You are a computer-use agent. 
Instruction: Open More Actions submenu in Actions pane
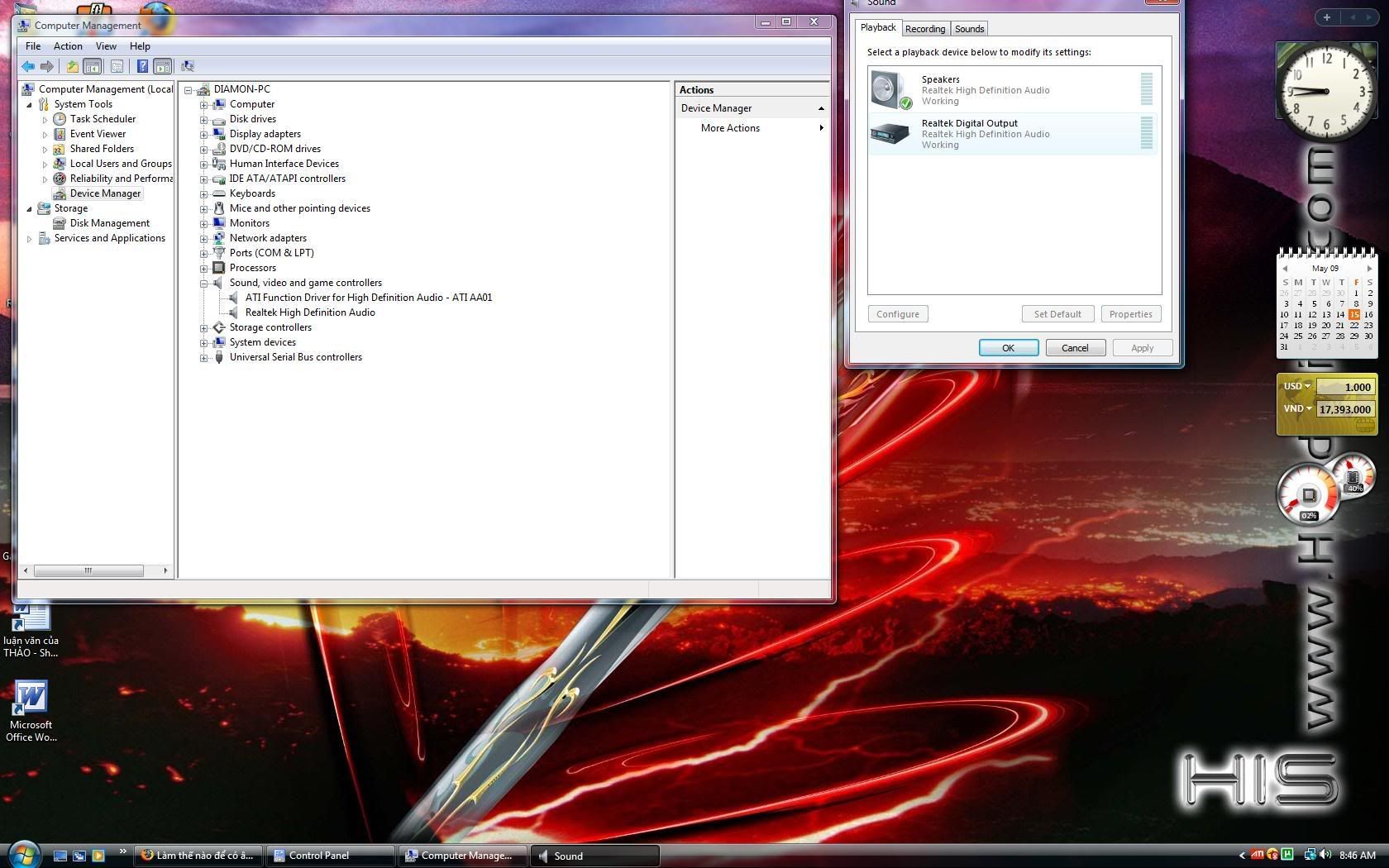[752, 128]
